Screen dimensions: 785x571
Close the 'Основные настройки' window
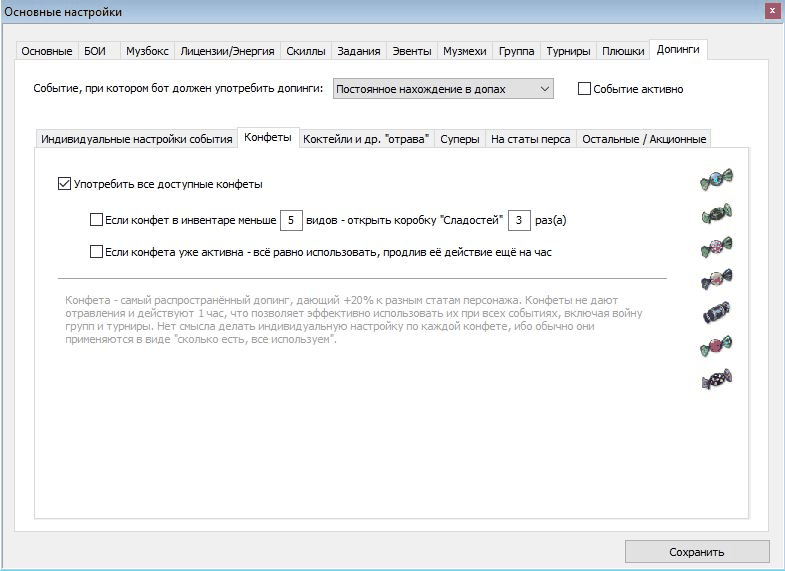coord(772,11)
